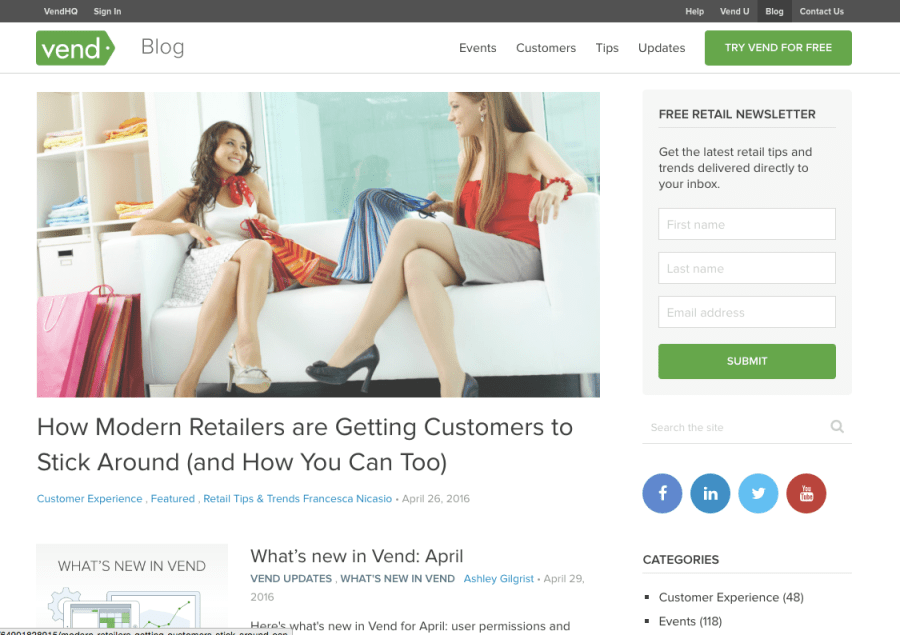Viewport: 900px width, 635px height.
Task: Click the search magnifier icon
Action: 837,427
